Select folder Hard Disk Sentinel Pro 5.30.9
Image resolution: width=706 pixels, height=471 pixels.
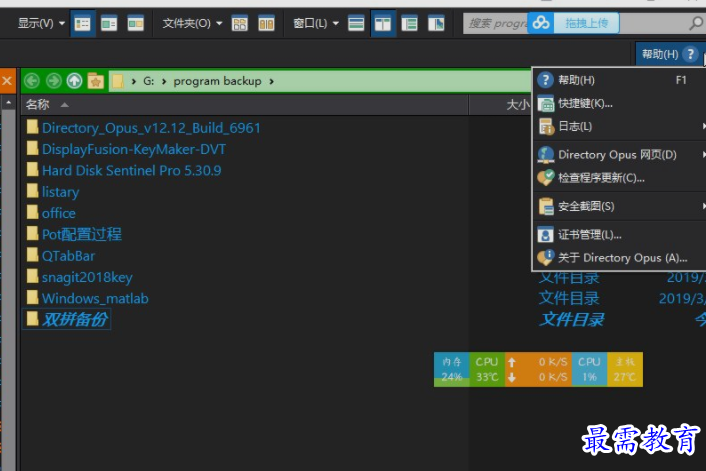click(131, 171)
